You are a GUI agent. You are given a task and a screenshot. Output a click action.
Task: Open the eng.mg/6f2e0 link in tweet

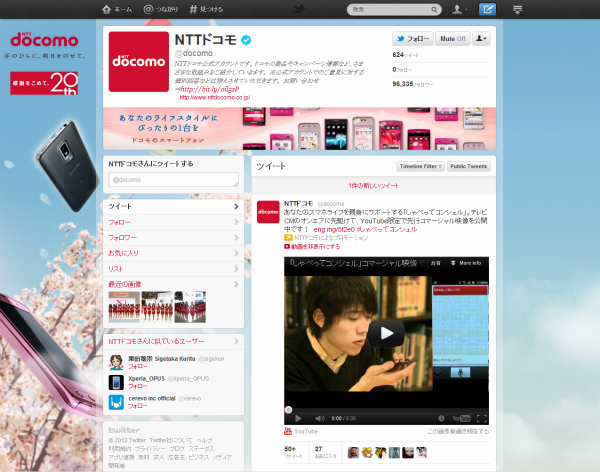click(x=334, y=229)
